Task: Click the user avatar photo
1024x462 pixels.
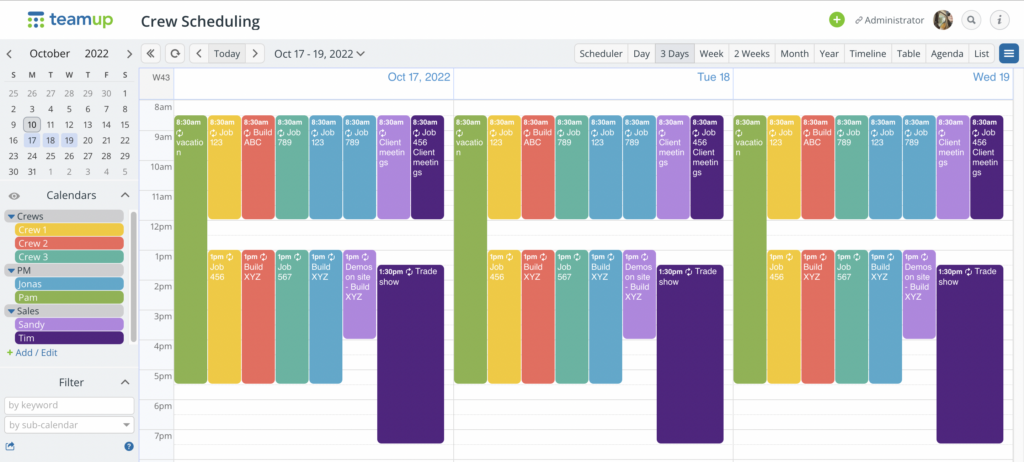Action: (942, 20)
